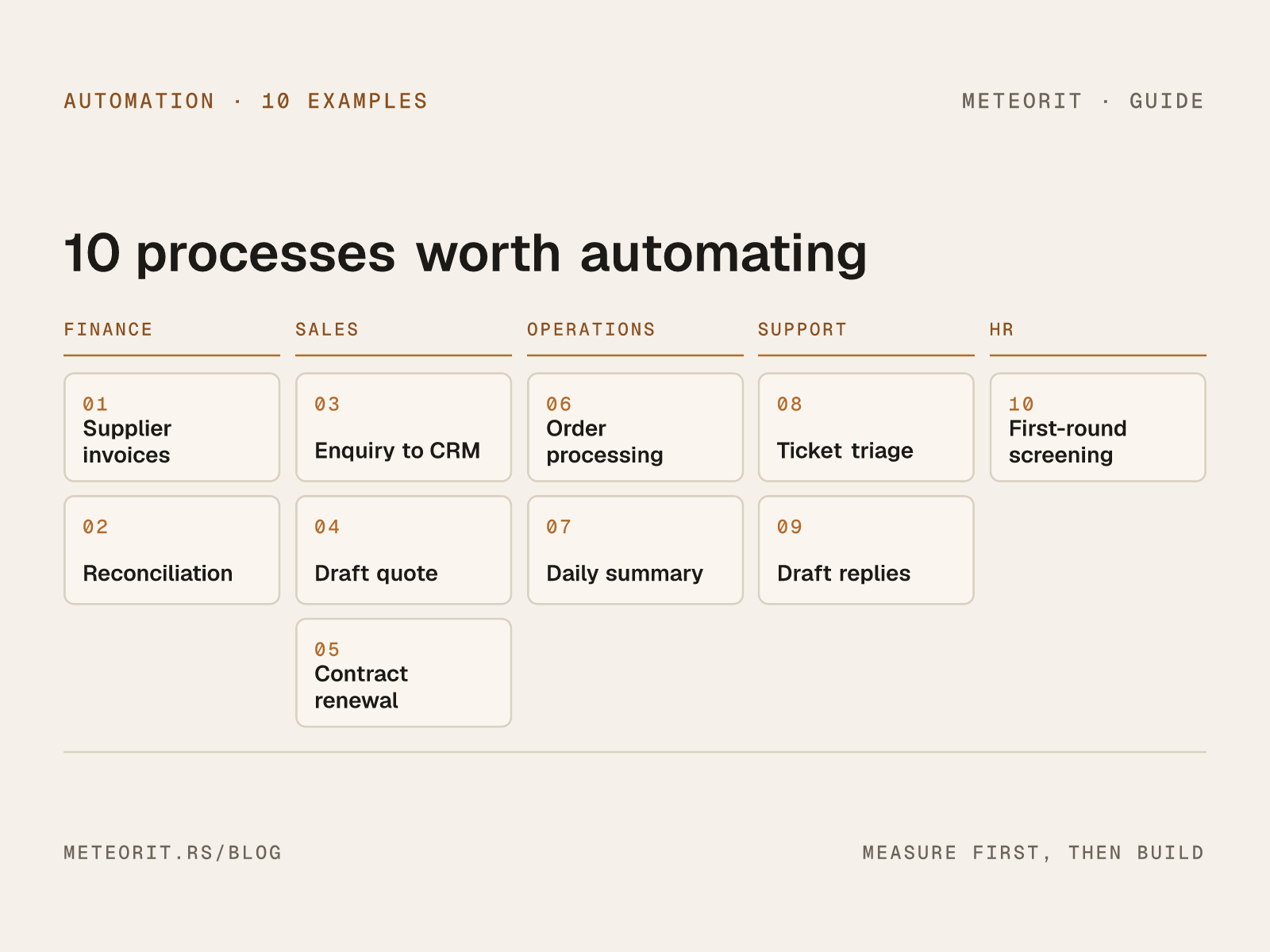Click the "AUTOMATION · 10 EXAMPLES" header text
This screenshot has width=1270, height=952.
tap(246, 102)
